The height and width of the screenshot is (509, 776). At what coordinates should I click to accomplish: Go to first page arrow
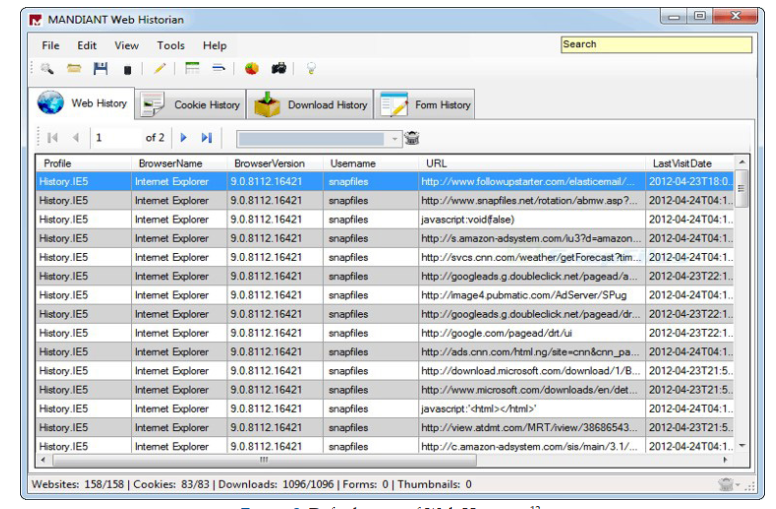pos(52,138)
